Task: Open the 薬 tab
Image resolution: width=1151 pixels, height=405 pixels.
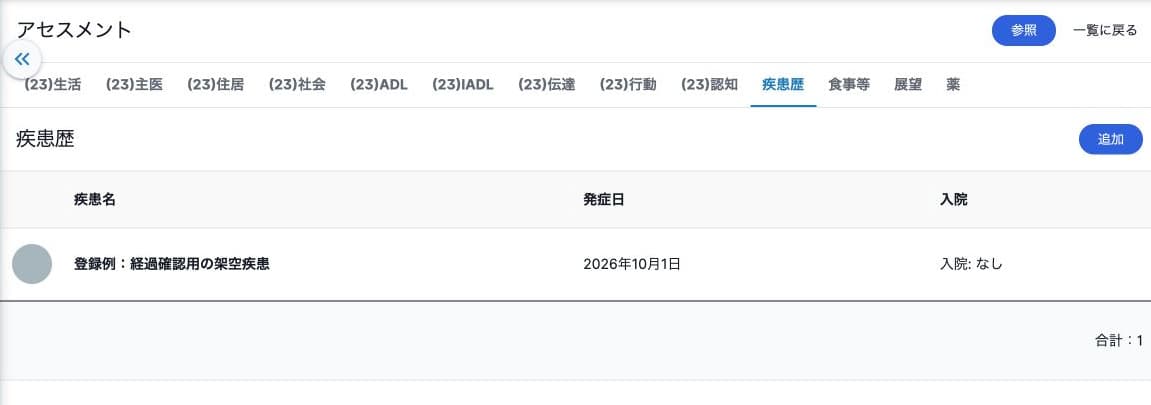Action: 953,84
